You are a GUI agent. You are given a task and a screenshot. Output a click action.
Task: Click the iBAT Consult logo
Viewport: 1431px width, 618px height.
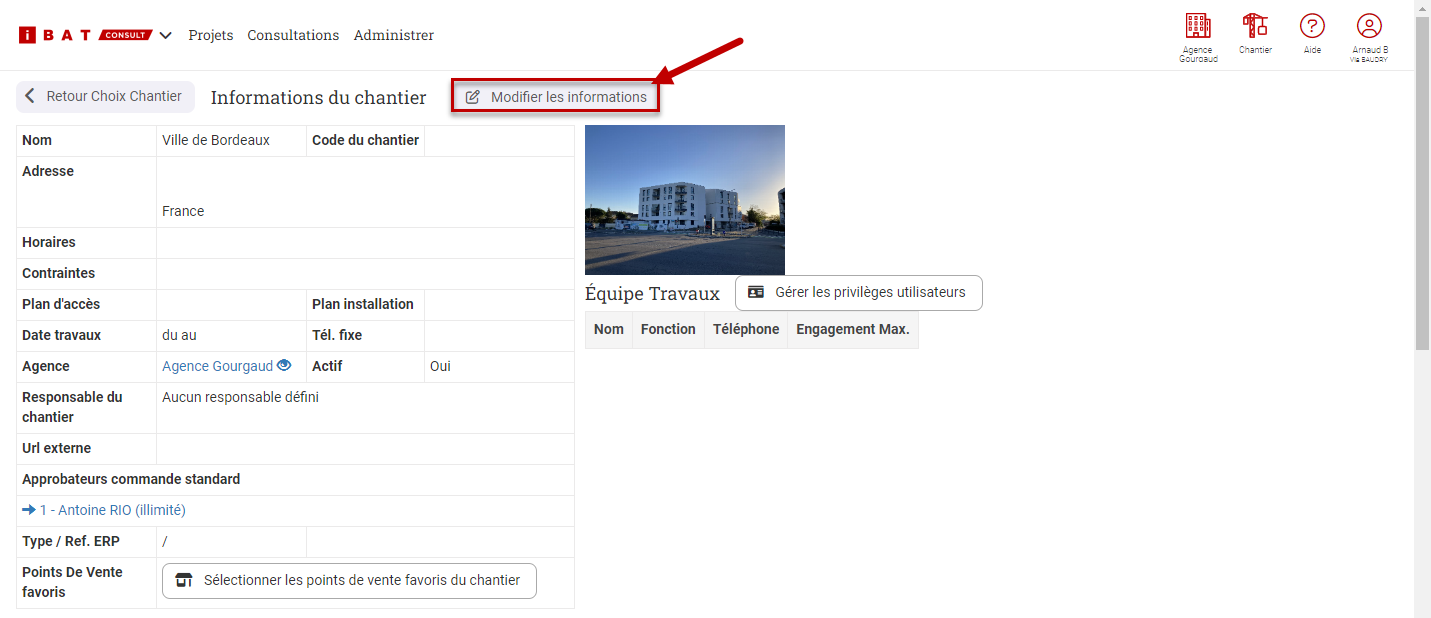[x=85, y=35]
